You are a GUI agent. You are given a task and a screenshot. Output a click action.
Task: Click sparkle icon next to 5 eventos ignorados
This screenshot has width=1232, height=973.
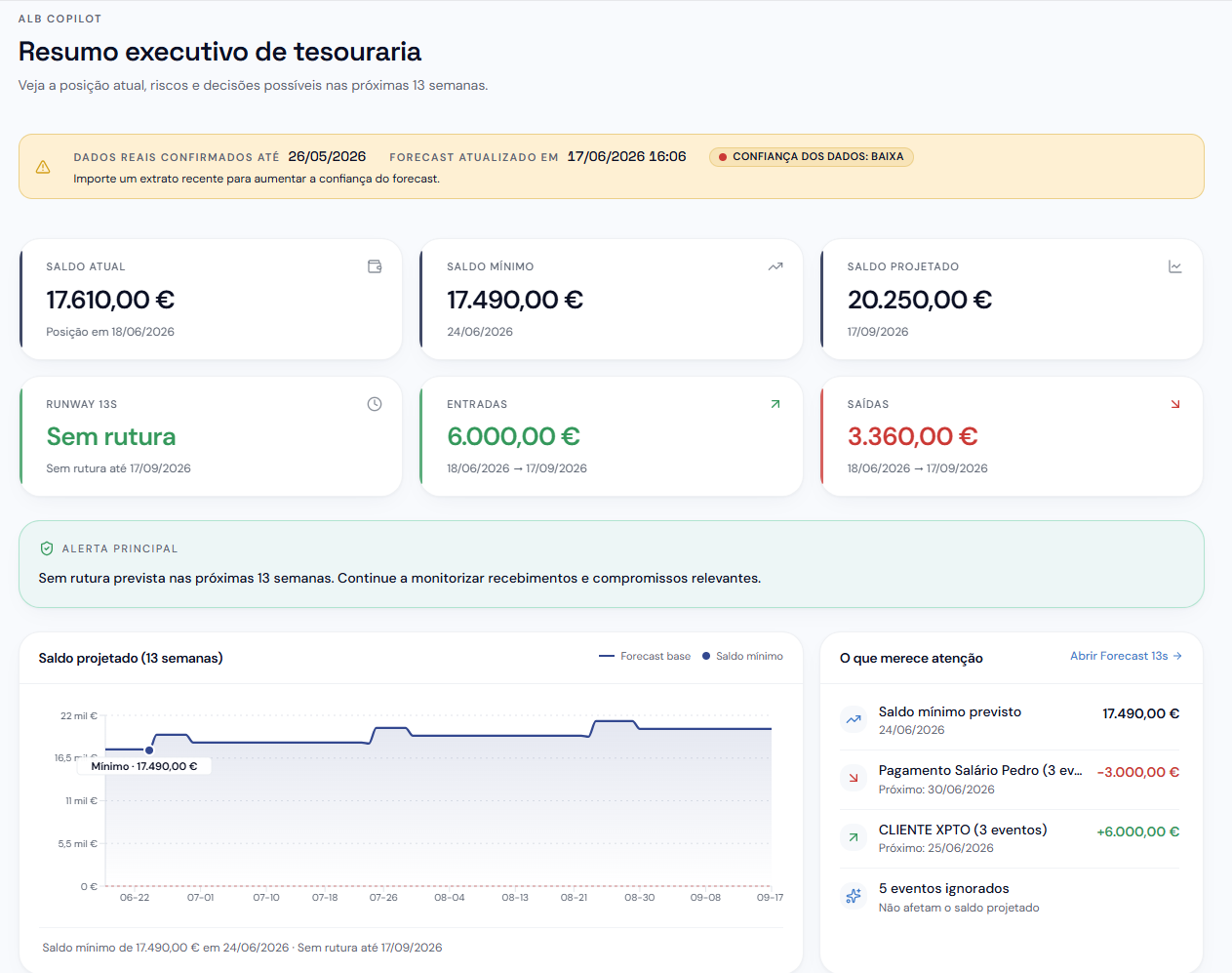tap(854, 896)
